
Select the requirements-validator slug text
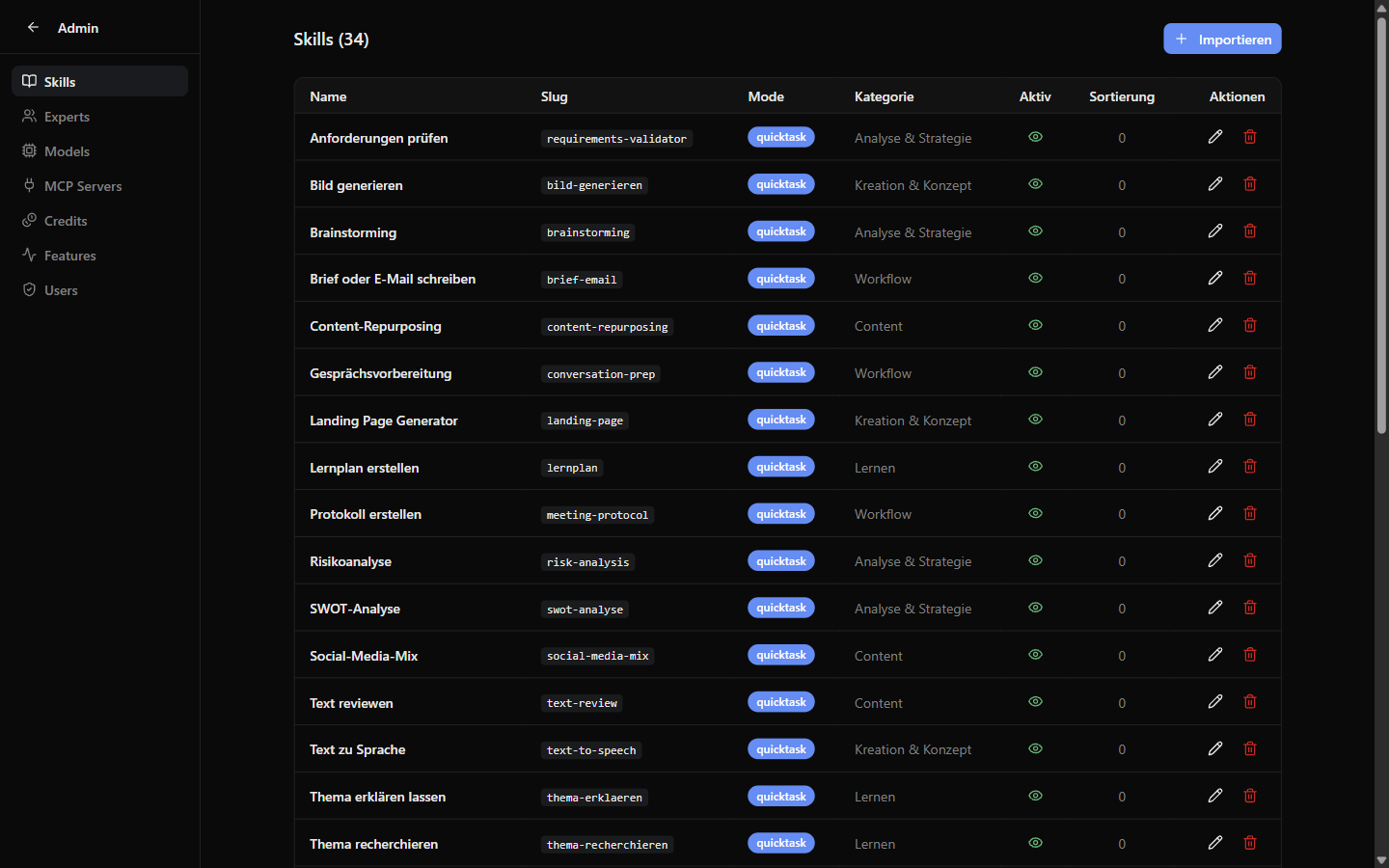pyautogui.click(x=616, y=139)
